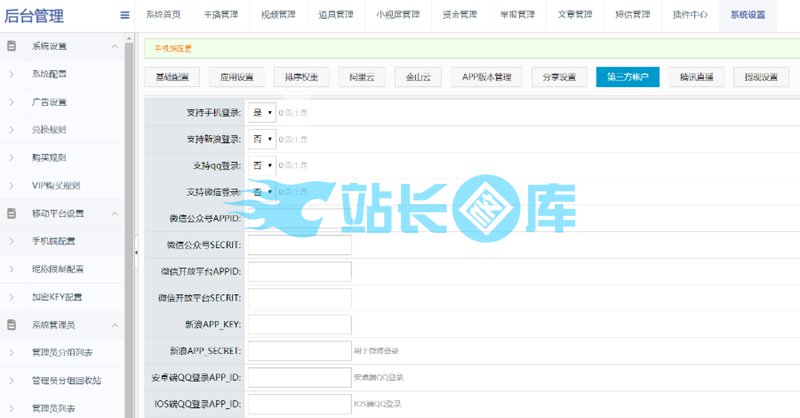Open the 支持新浪登录 dropdown
800x418 pixels.
coord(261,138)
